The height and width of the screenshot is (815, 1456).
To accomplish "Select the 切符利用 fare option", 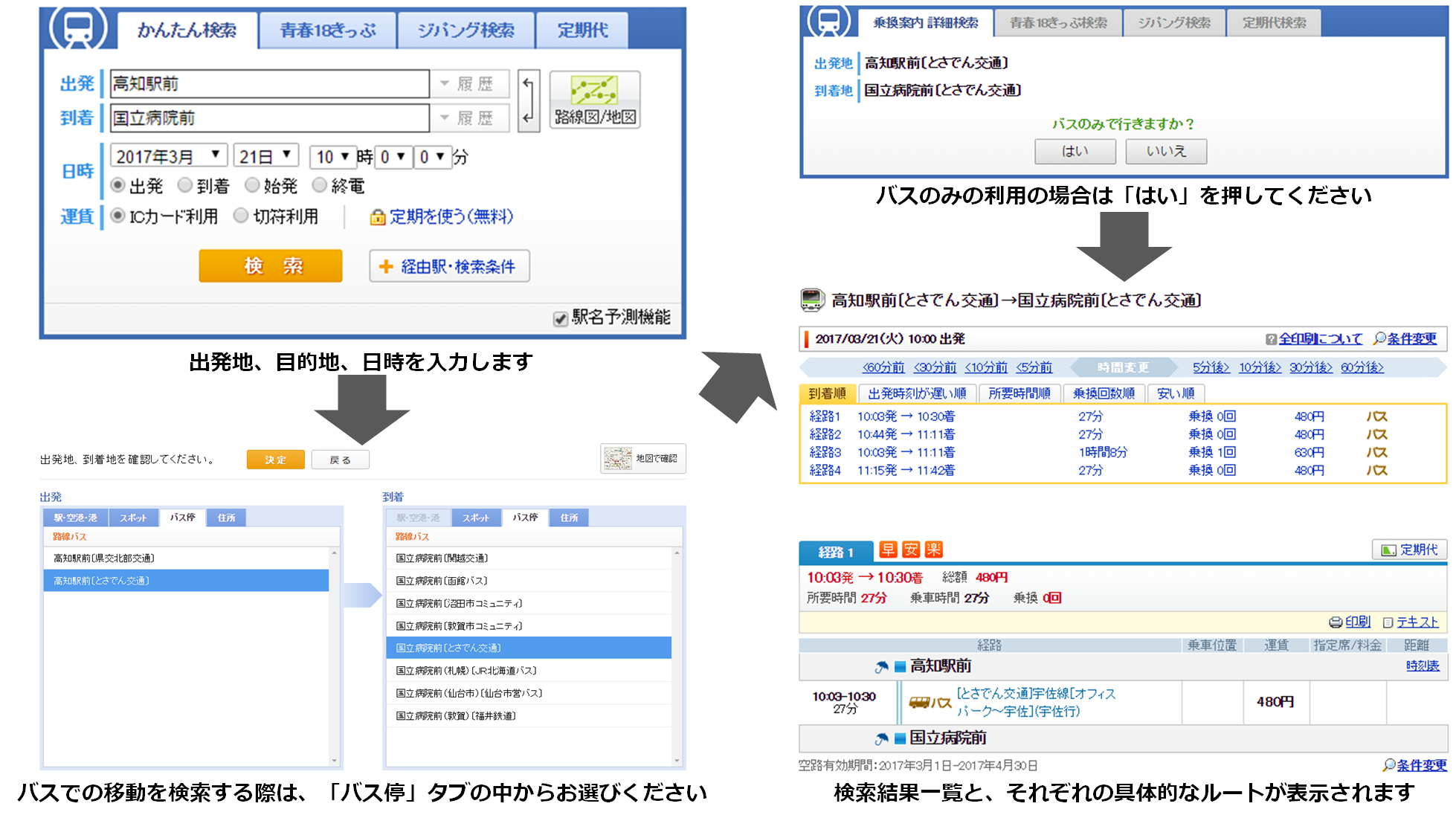I will tap(241, 216).
